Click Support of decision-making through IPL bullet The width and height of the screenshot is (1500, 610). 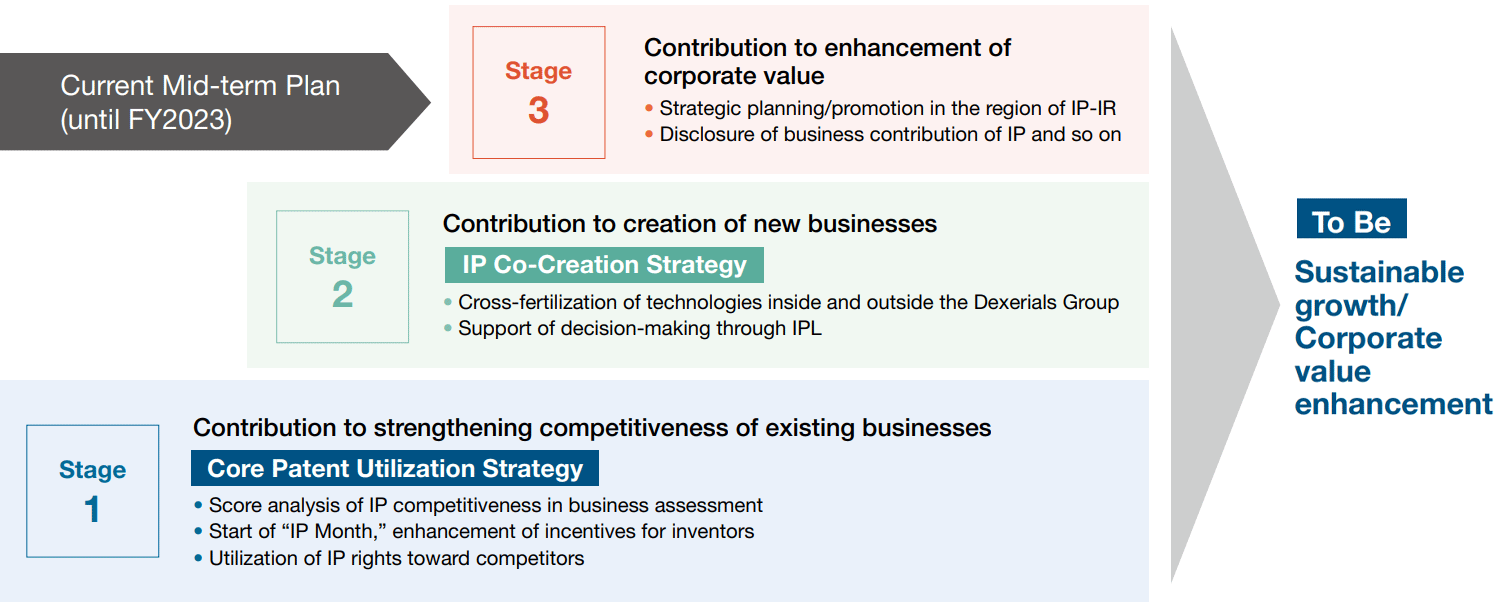coord(632,328)
